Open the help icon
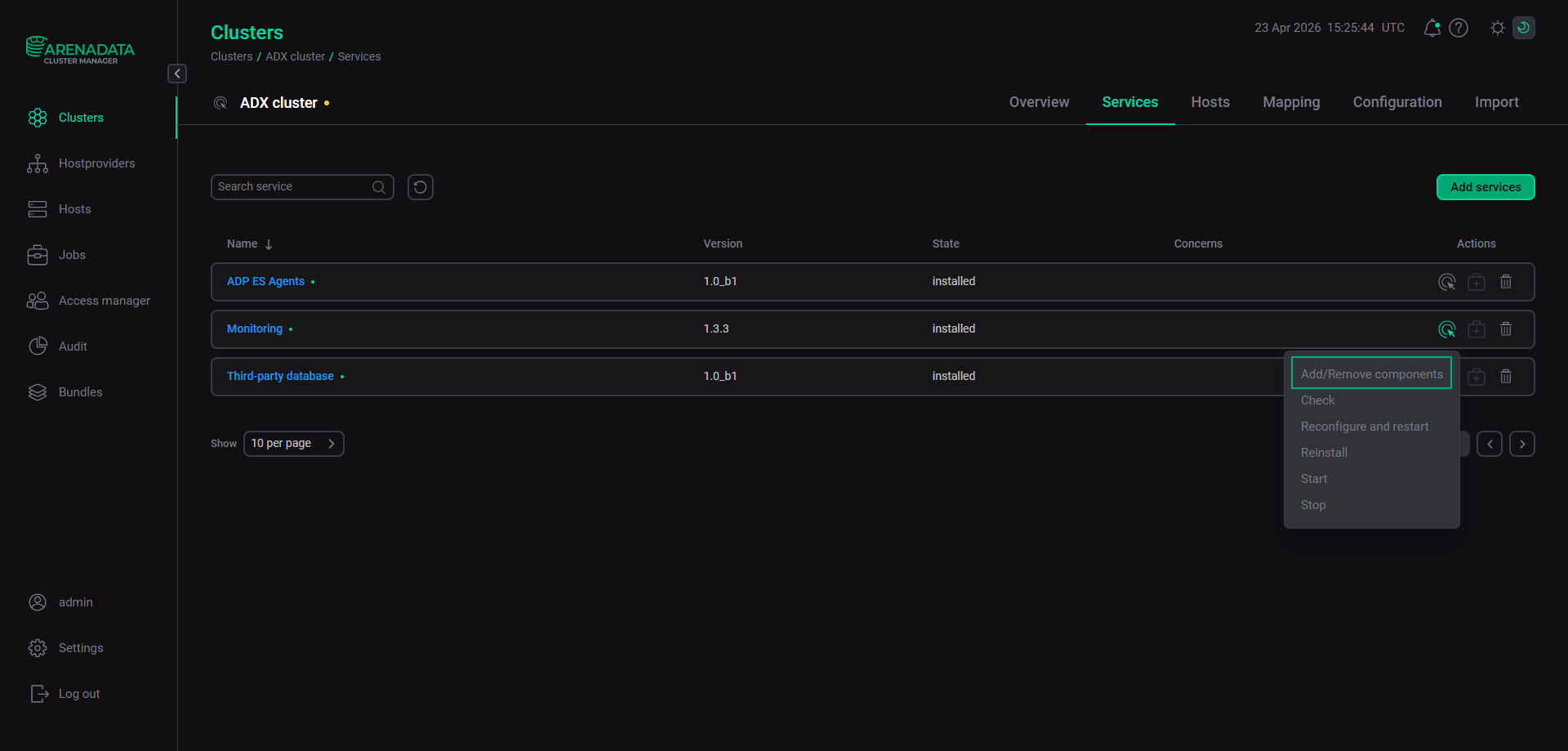The width and height of the screenshot is (1568, 751). click(x=1459, y=28)
